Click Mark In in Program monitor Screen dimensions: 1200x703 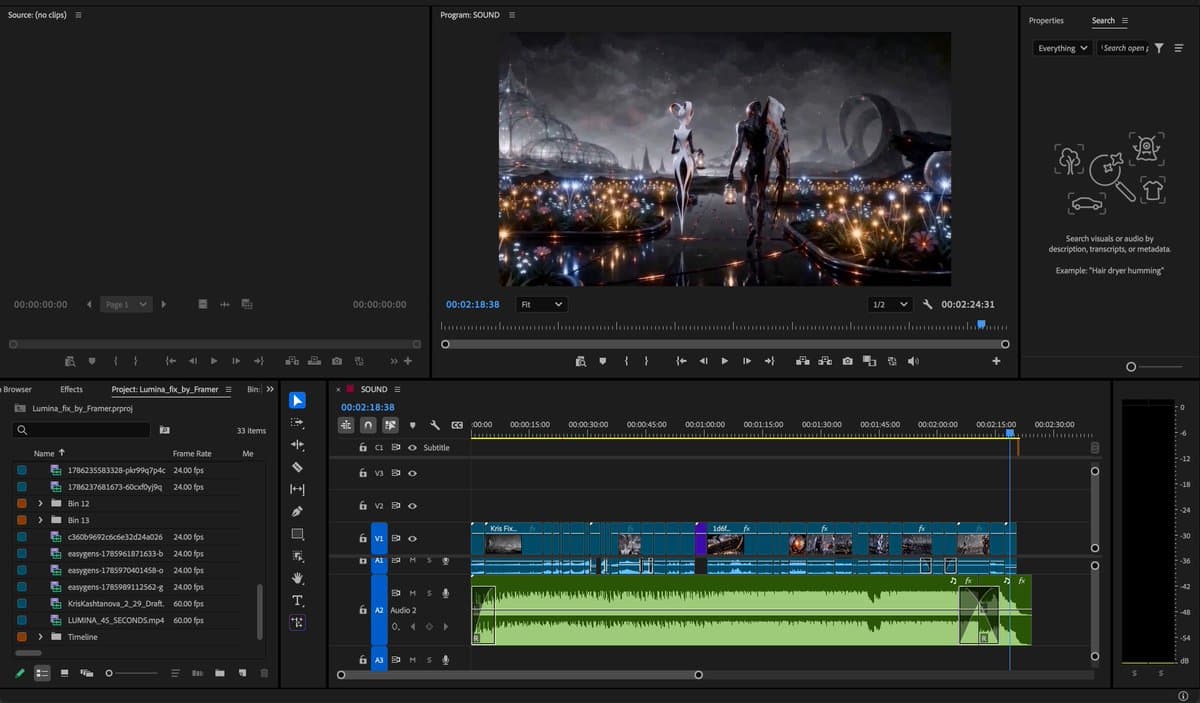pyautogui.click(x=626, y=361)
